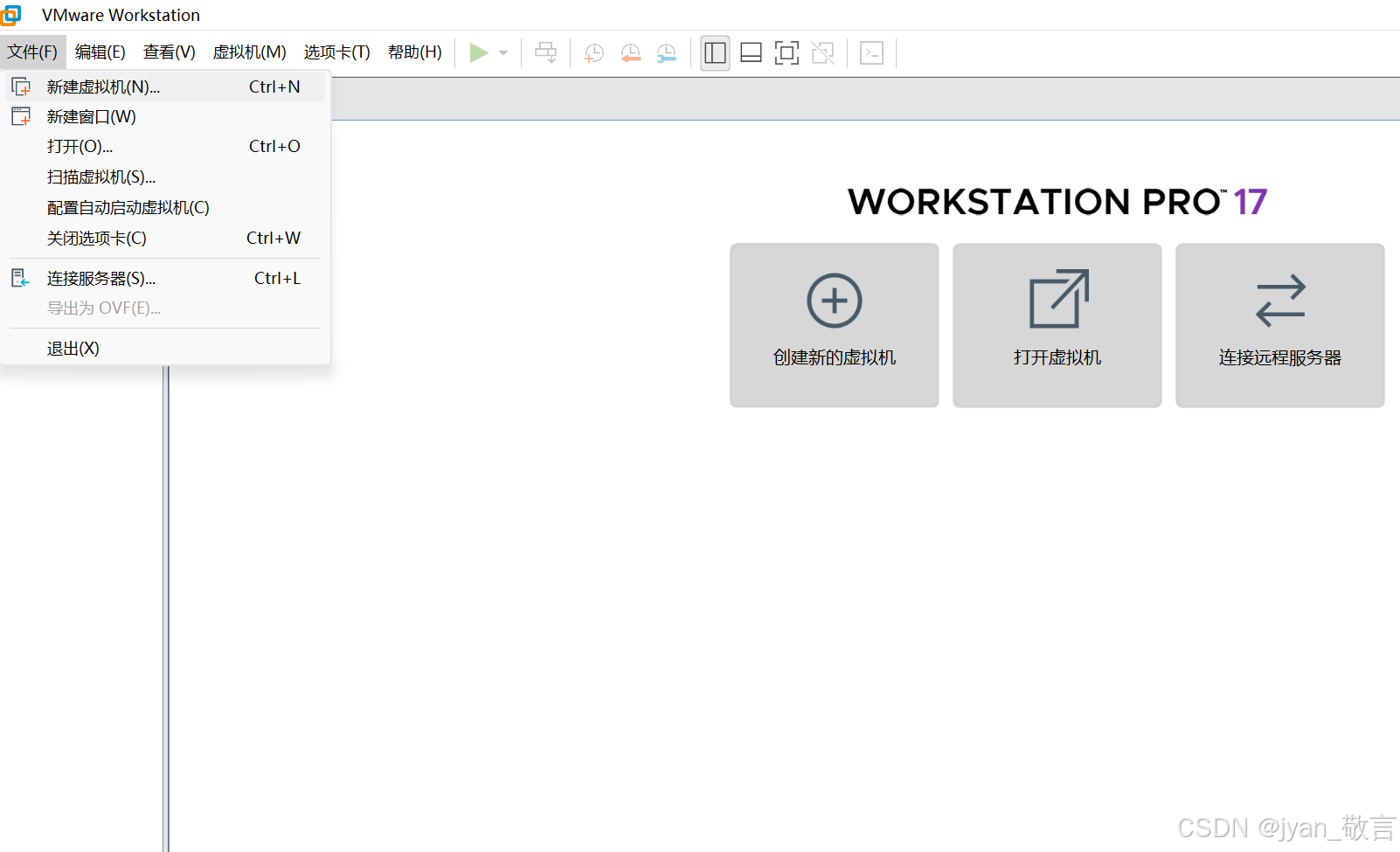Click the connect server menu icon
Viewport: 1400px width, 852px height.
[21, 278]
